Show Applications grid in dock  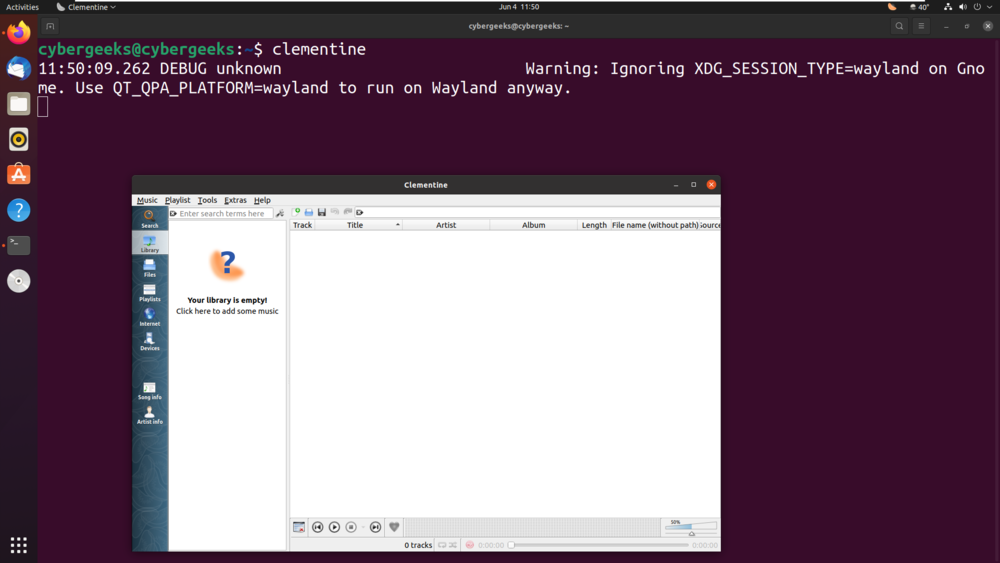tap(18, 545)
